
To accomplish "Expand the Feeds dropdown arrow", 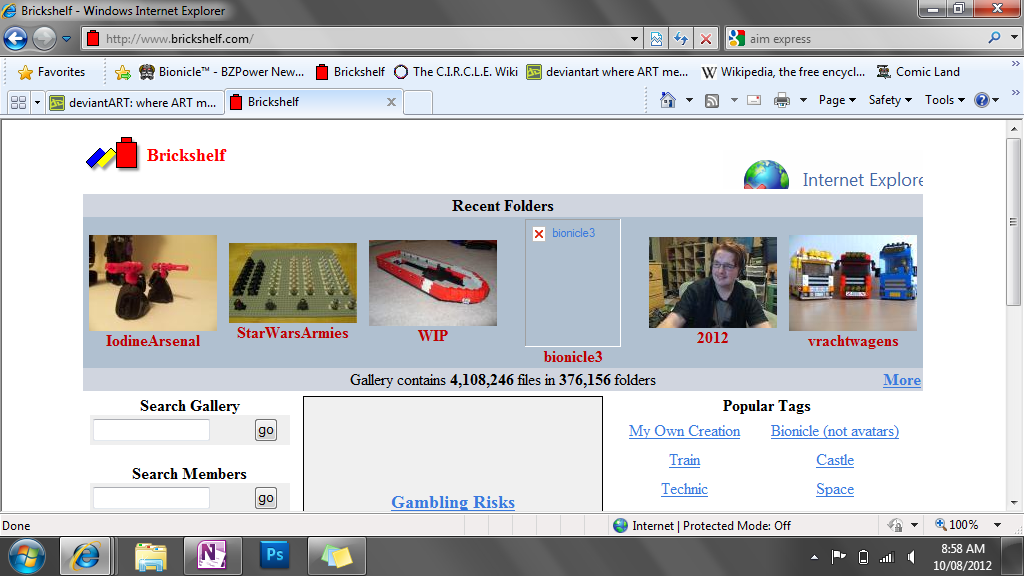I will point(734,100).
